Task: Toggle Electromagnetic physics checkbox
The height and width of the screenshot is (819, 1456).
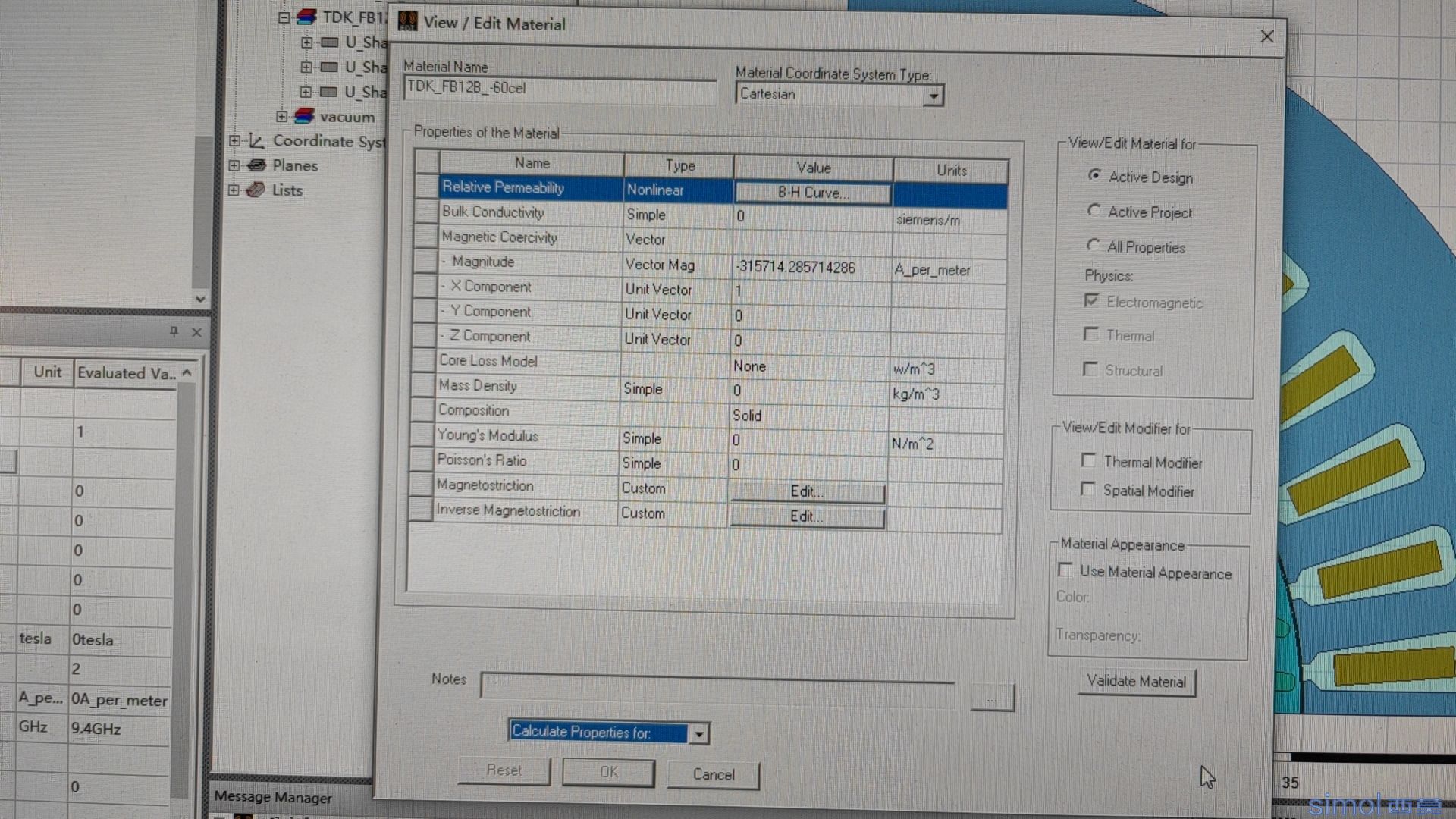Action: (1089, 302)
